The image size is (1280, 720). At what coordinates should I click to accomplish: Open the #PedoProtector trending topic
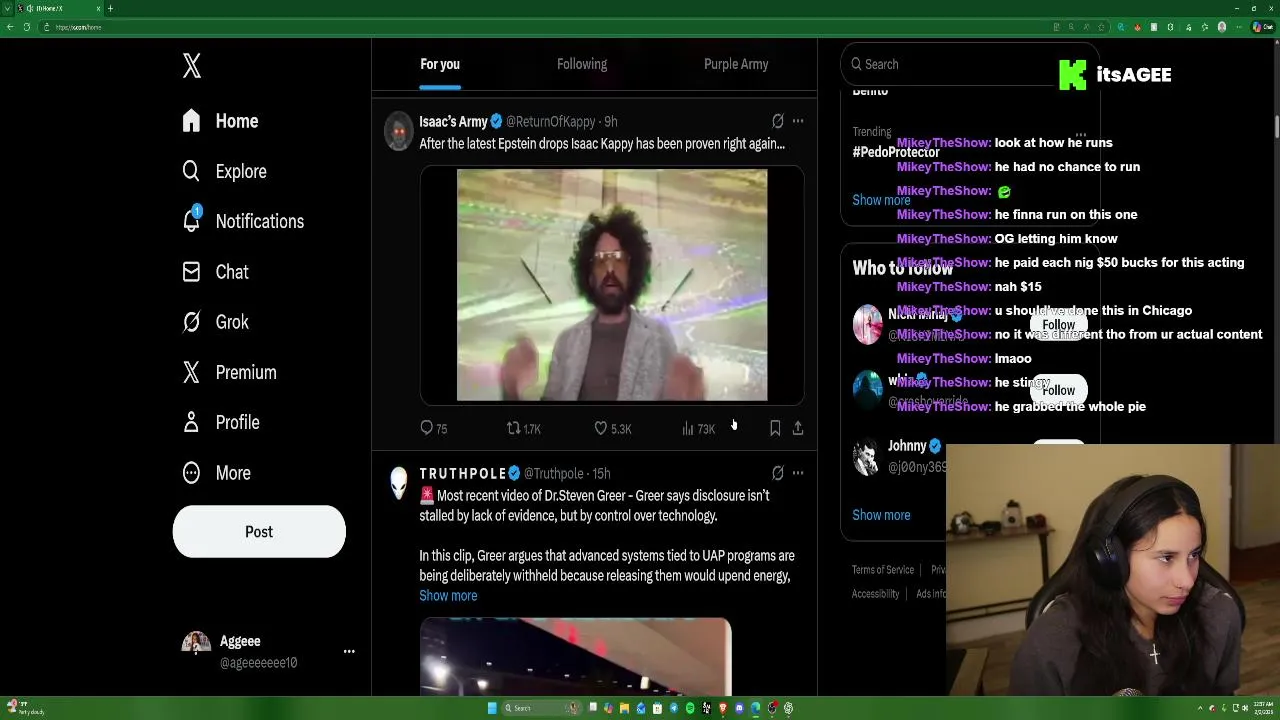(896, 152)
